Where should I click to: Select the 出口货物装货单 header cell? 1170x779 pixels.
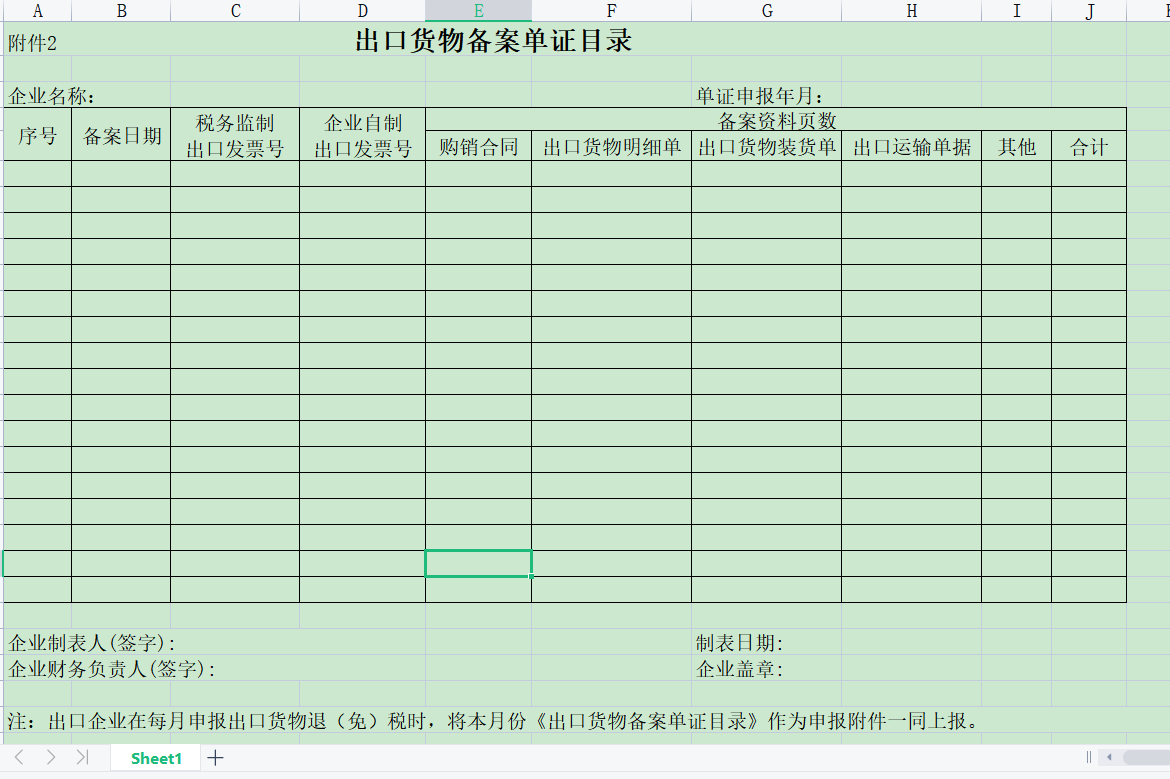point(766,147)
